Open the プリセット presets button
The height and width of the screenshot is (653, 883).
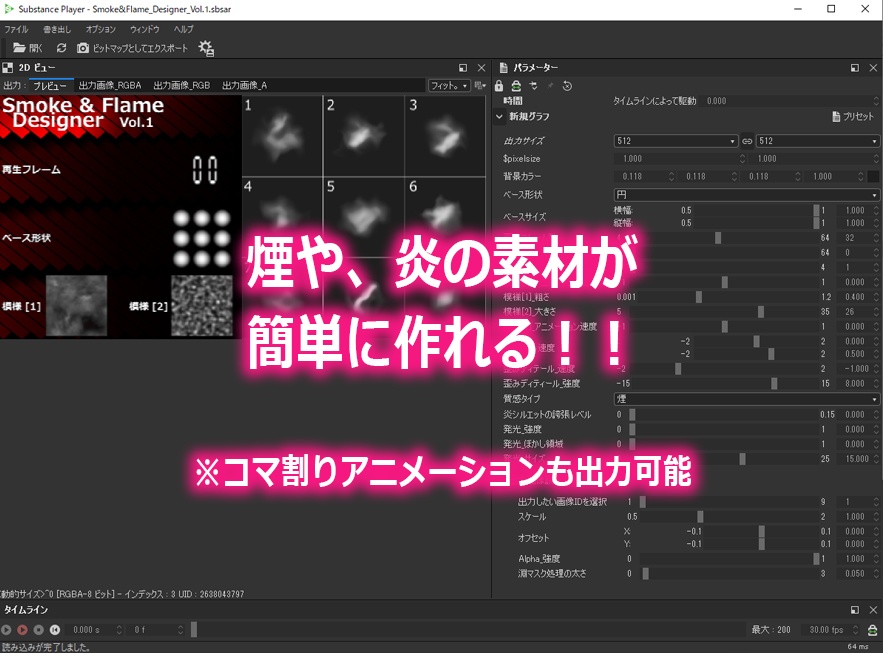[853, 116]
